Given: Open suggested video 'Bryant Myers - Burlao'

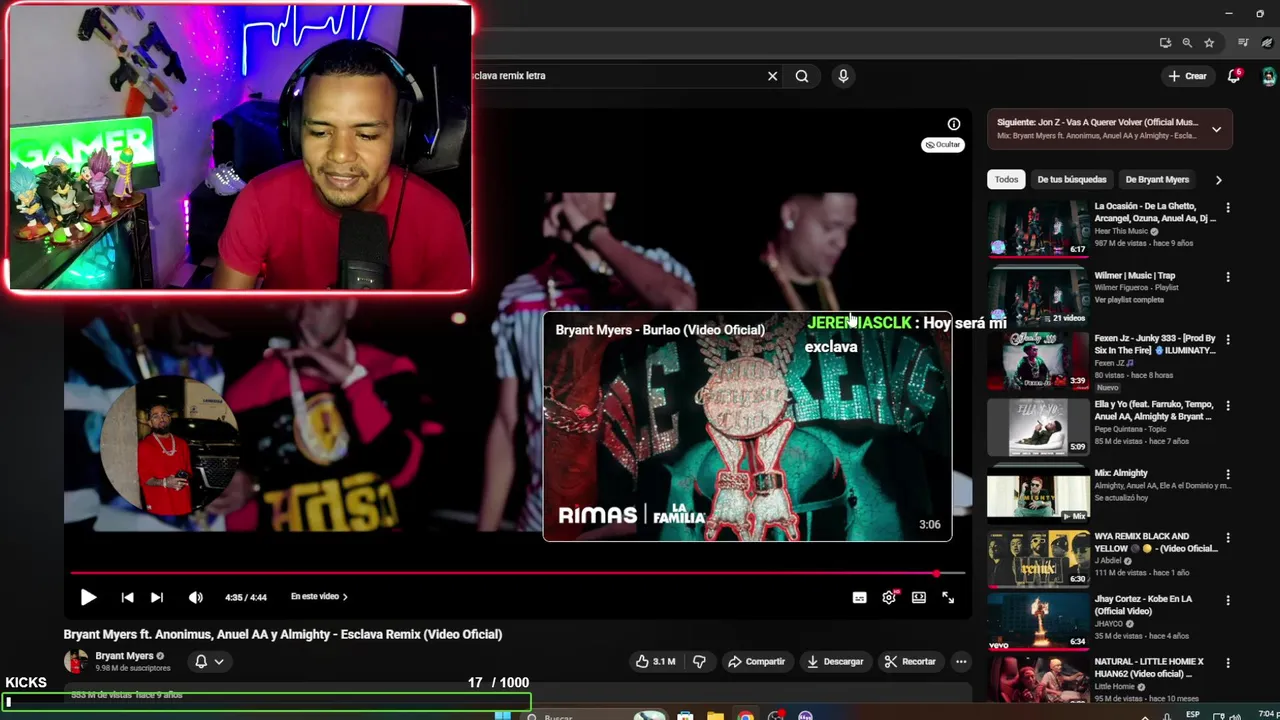Looking at the screenshot, I should [x=747, y=427].
